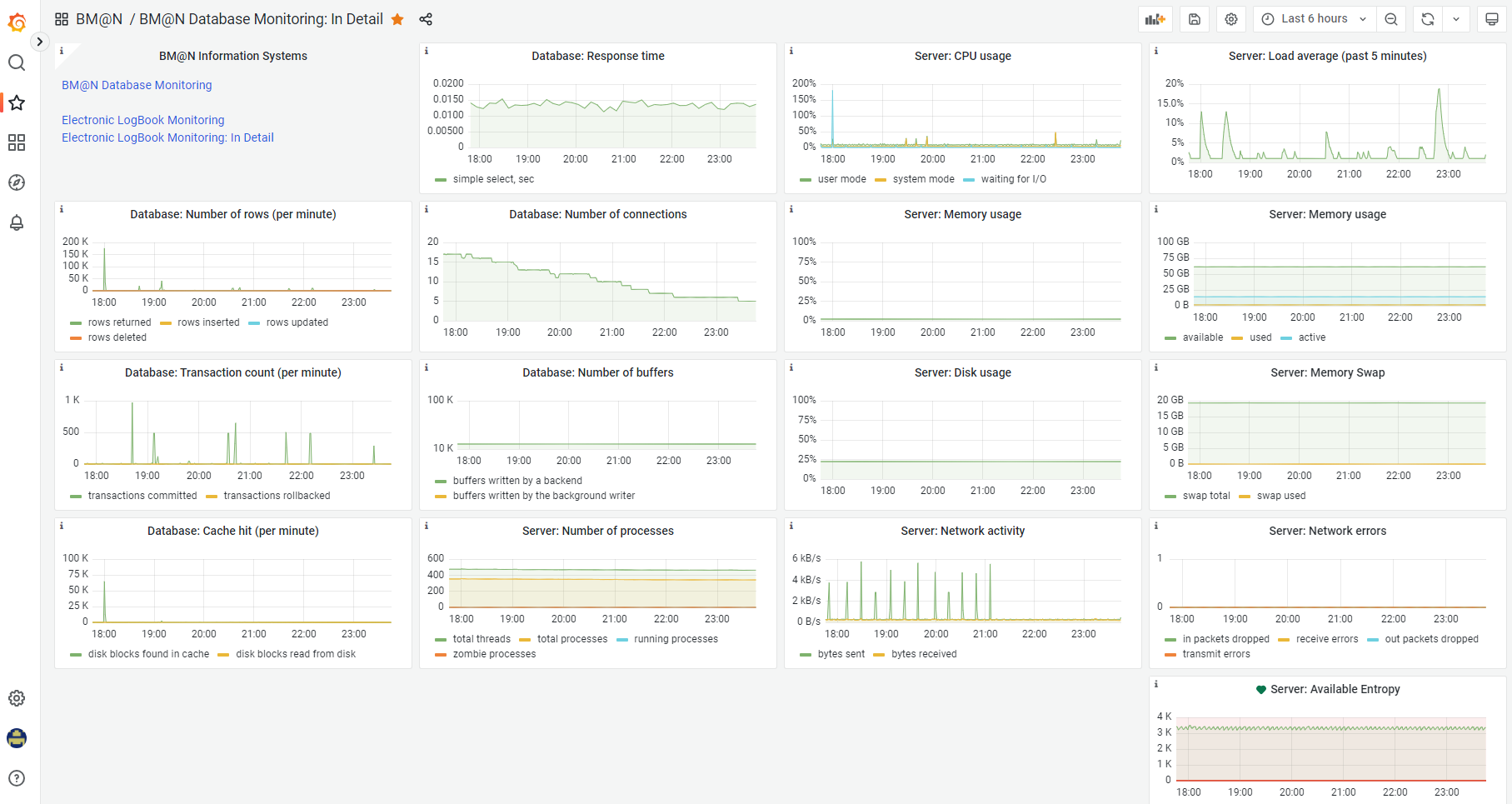
Task: Unstar the dashboard with the star icon
Action: 398,19
